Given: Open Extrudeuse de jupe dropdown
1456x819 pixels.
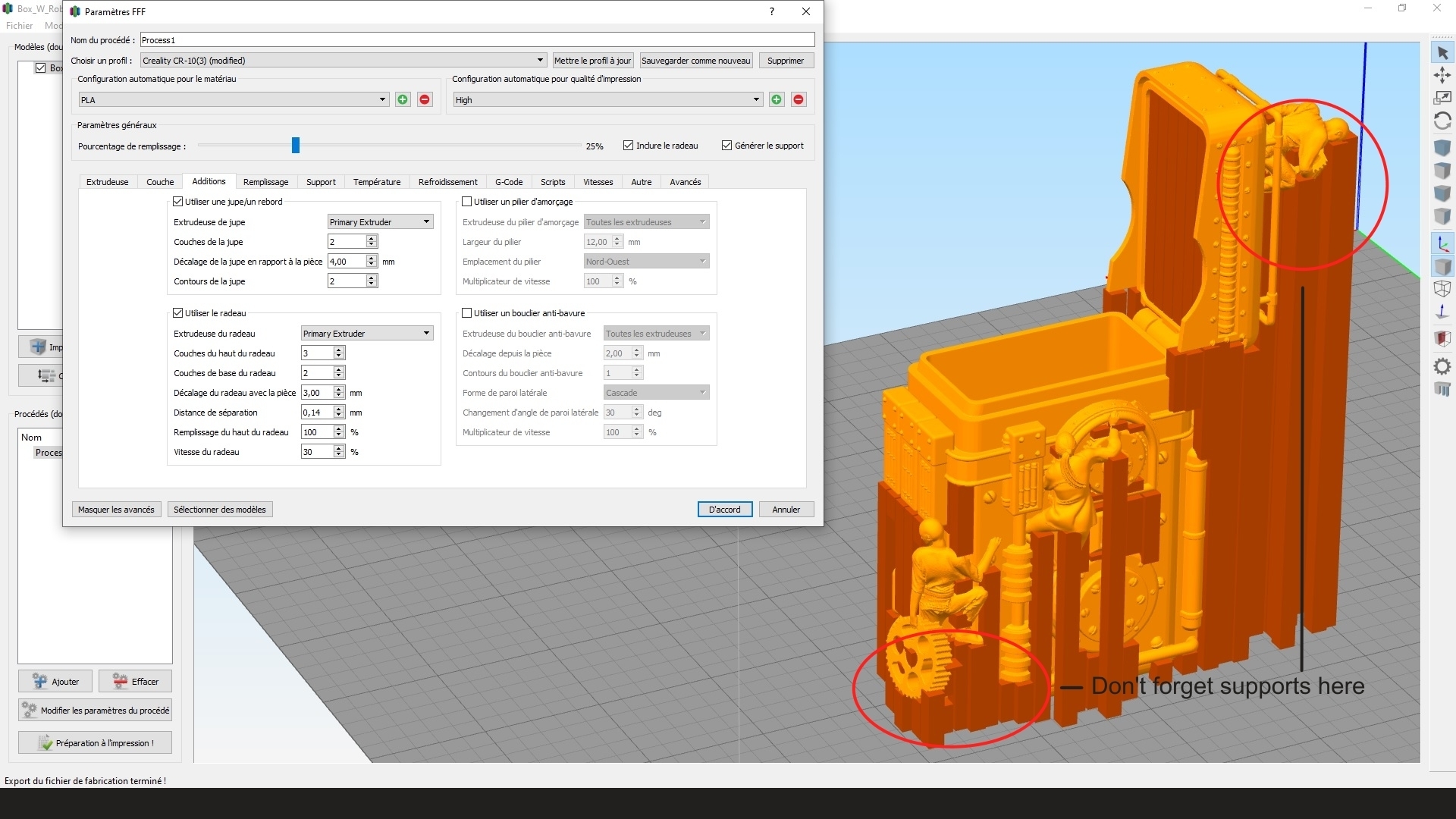Looking at the screenshot, I should (x=380, y=222).
